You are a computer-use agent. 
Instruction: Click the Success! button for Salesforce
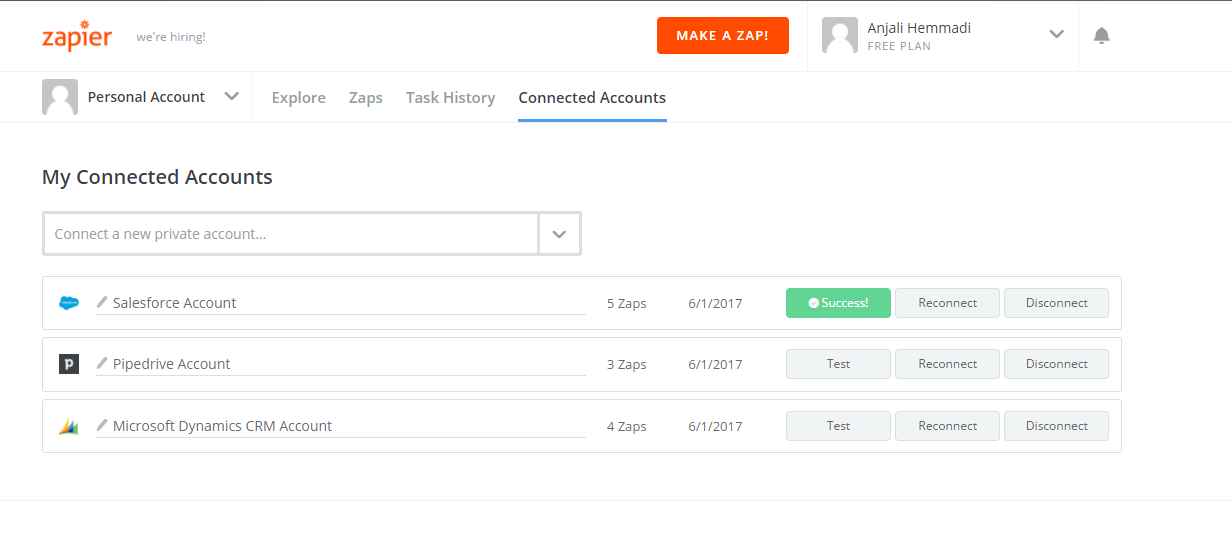838,303
